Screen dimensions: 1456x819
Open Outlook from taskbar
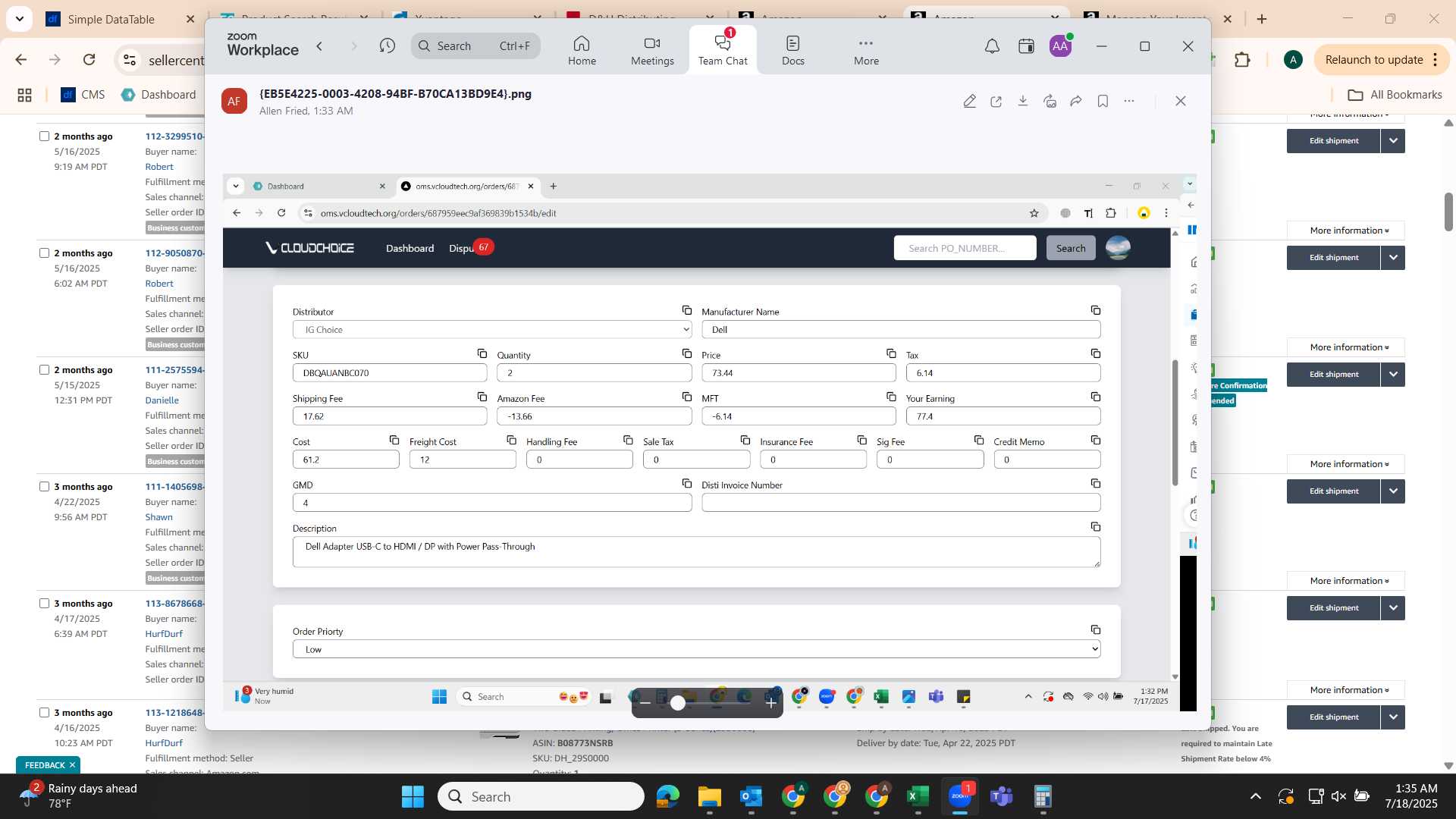751,797
